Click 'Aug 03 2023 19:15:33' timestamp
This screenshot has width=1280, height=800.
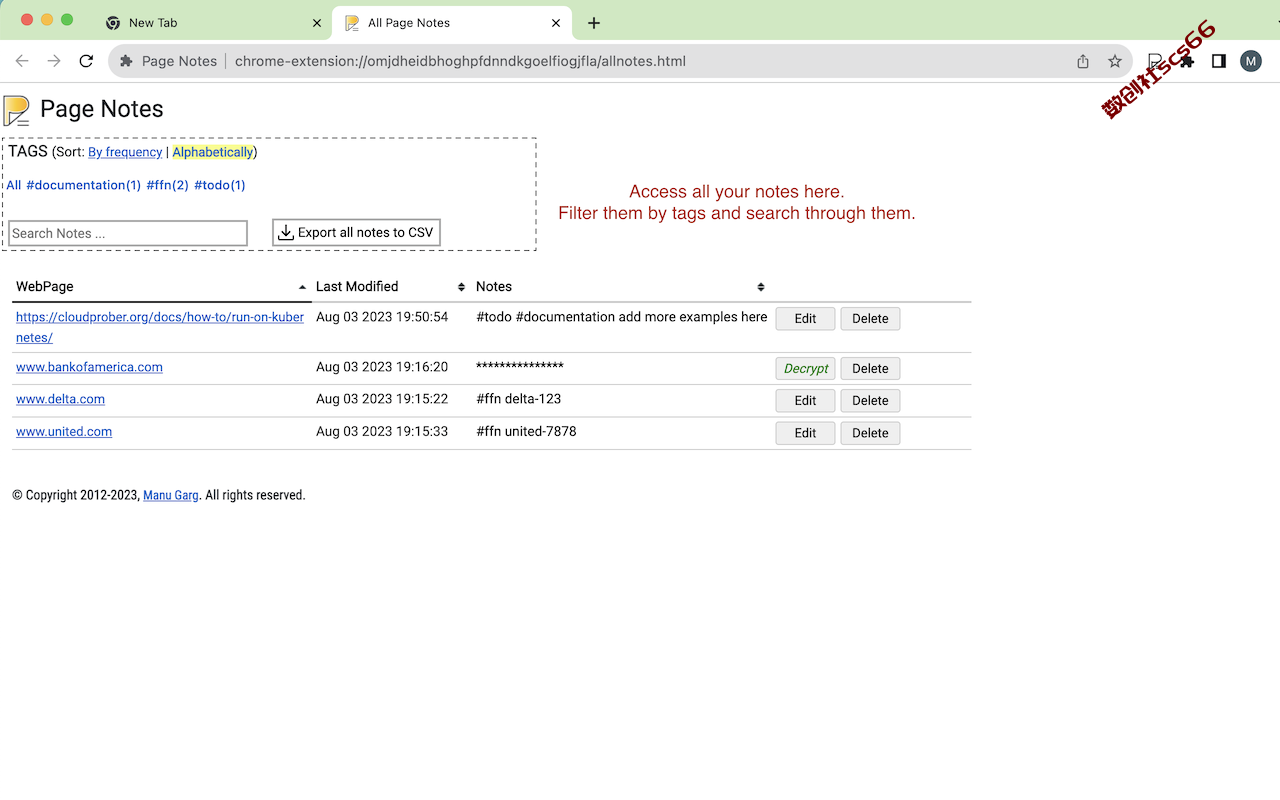pyautogui.click(x=382, y=432)
